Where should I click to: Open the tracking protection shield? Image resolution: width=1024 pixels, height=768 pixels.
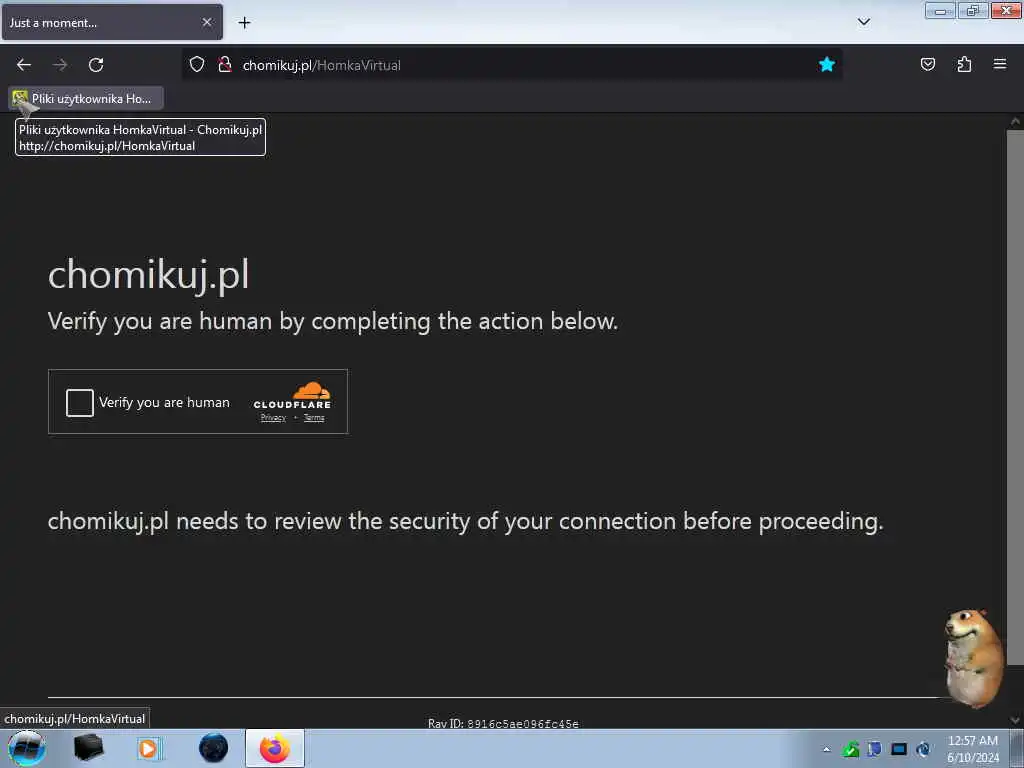pyautogui.click(x=197, y=64)
